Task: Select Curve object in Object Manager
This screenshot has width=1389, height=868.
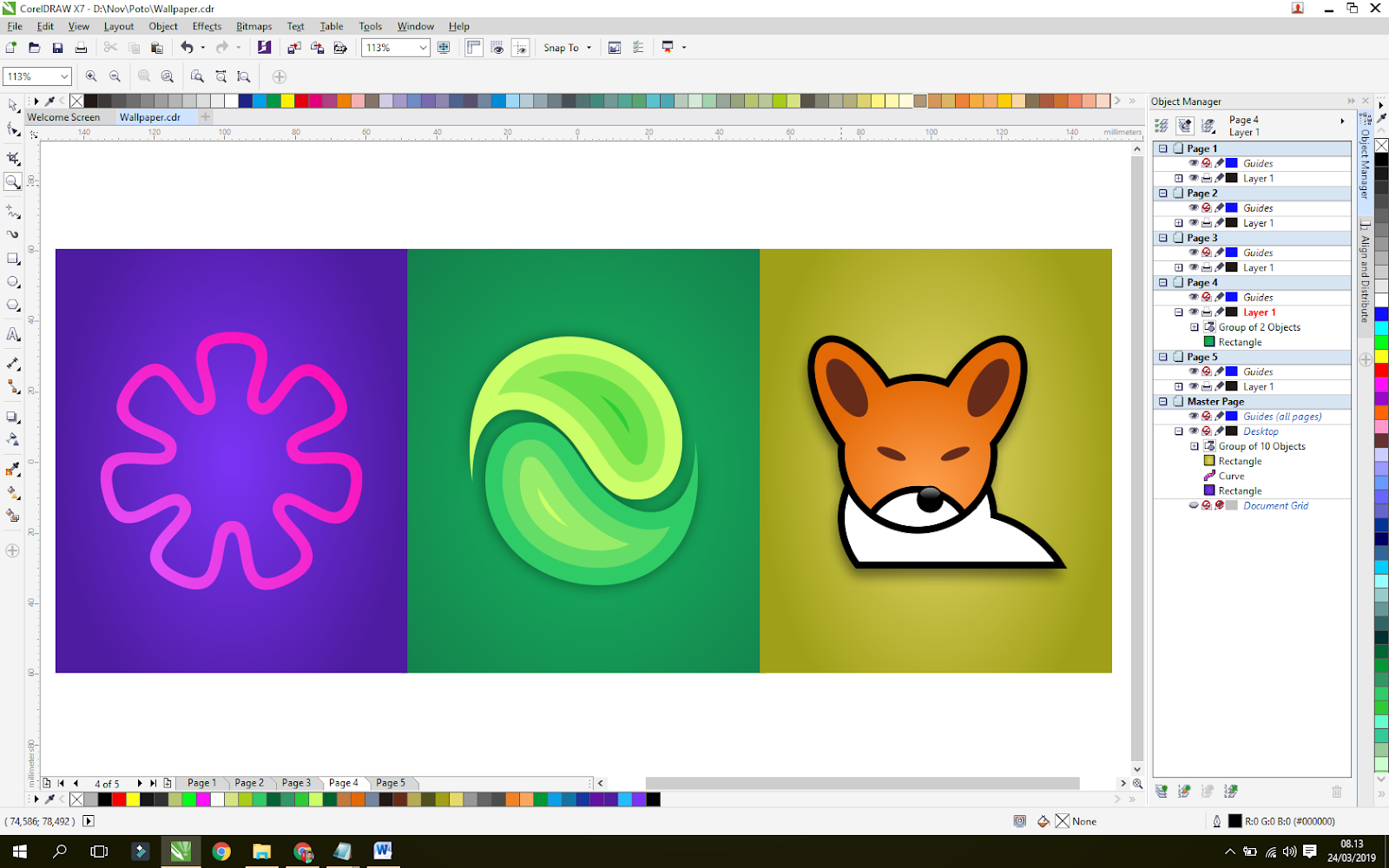Action: [1231, 476]
